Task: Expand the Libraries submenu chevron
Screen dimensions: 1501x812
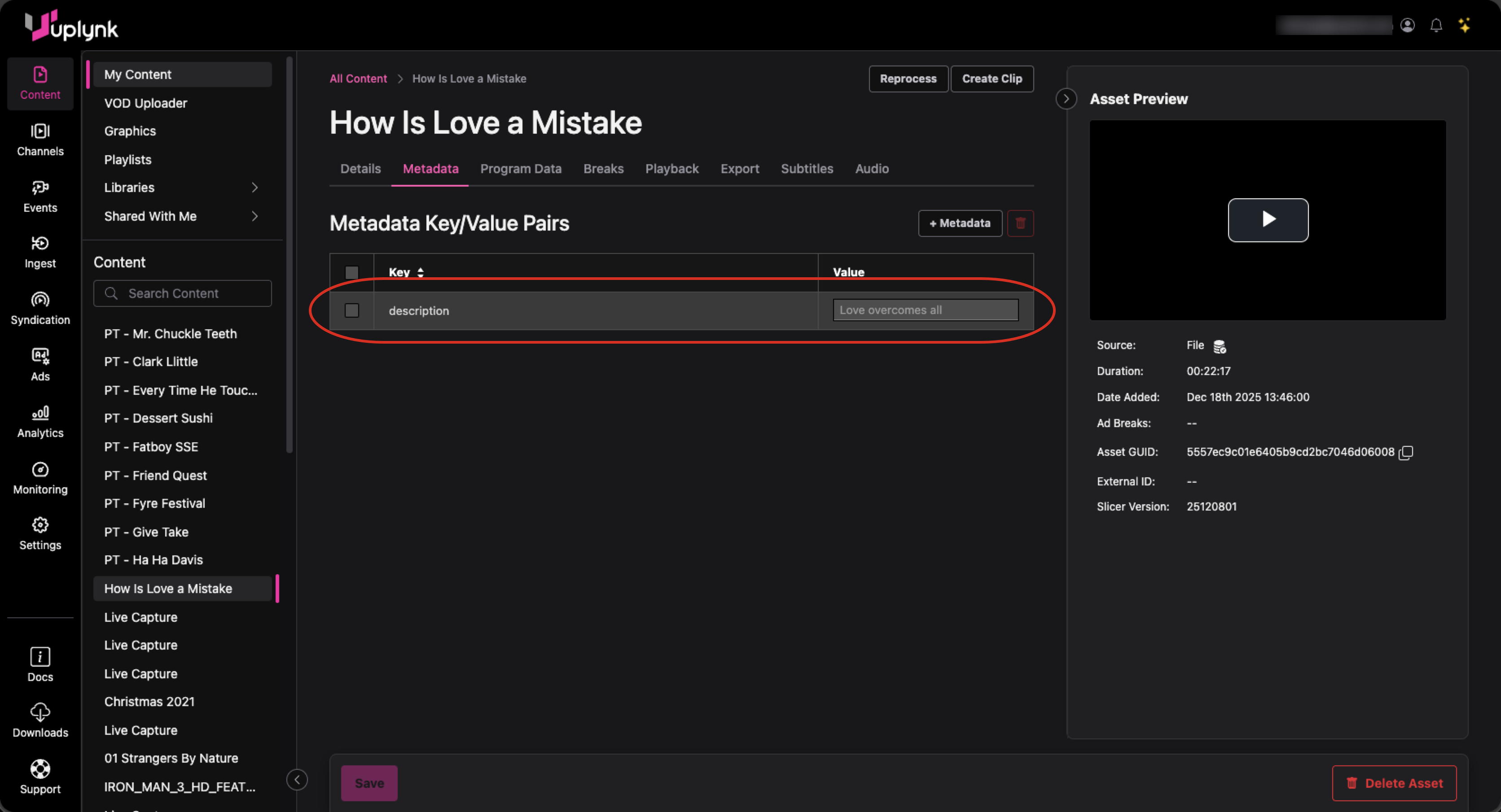Action: (x=255, y=188)
